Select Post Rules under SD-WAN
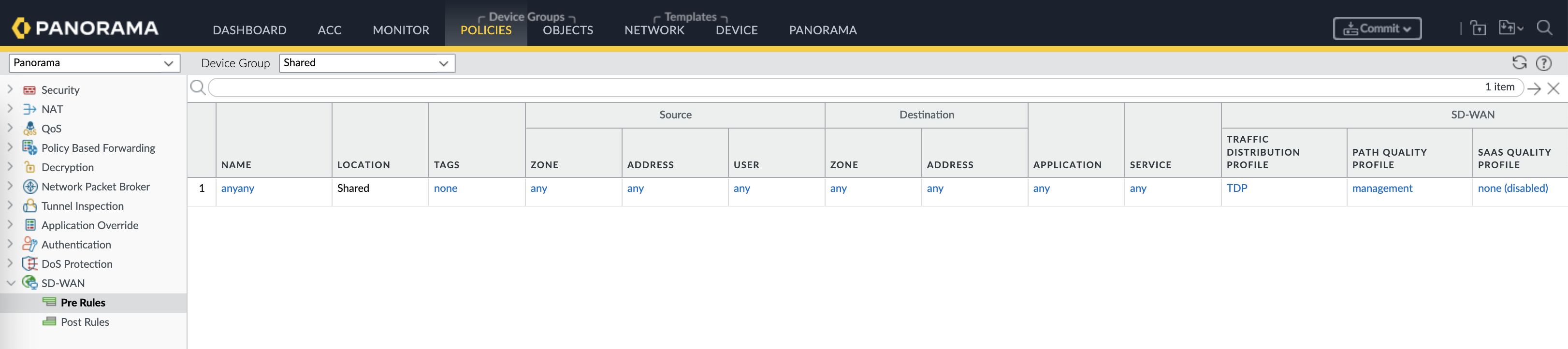 pyautogui.click(x=85, y=322)
